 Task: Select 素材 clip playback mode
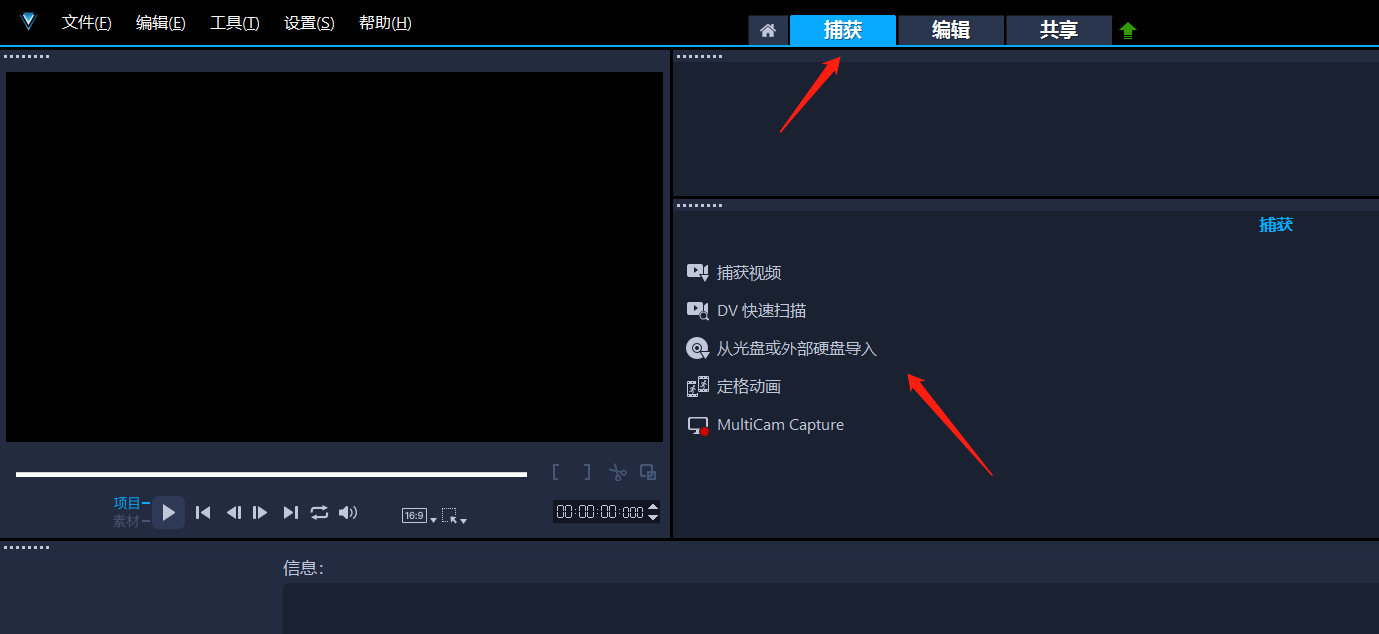pos(131,521)
